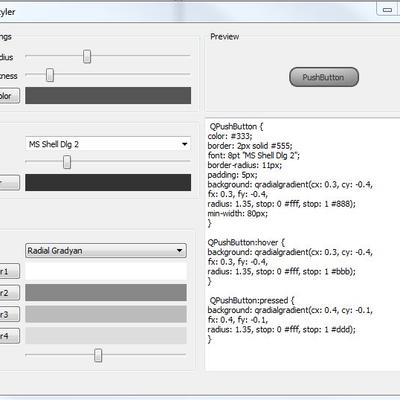Click the gray gradient color 2 swatch
Screen dimensions: 400x400
106,293
